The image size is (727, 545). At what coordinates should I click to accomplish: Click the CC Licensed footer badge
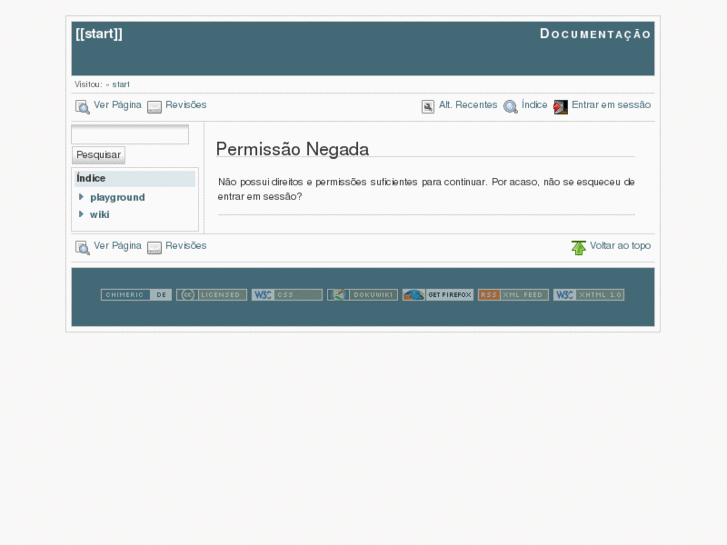tap(211, 295)
